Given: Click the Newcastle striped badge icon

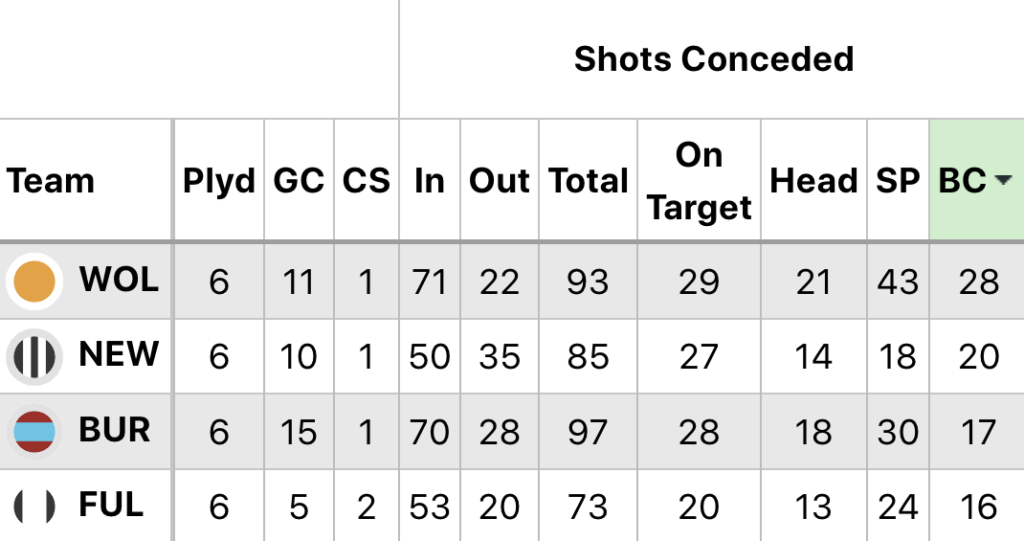Looking at the screenshot, I should point(36,356).
